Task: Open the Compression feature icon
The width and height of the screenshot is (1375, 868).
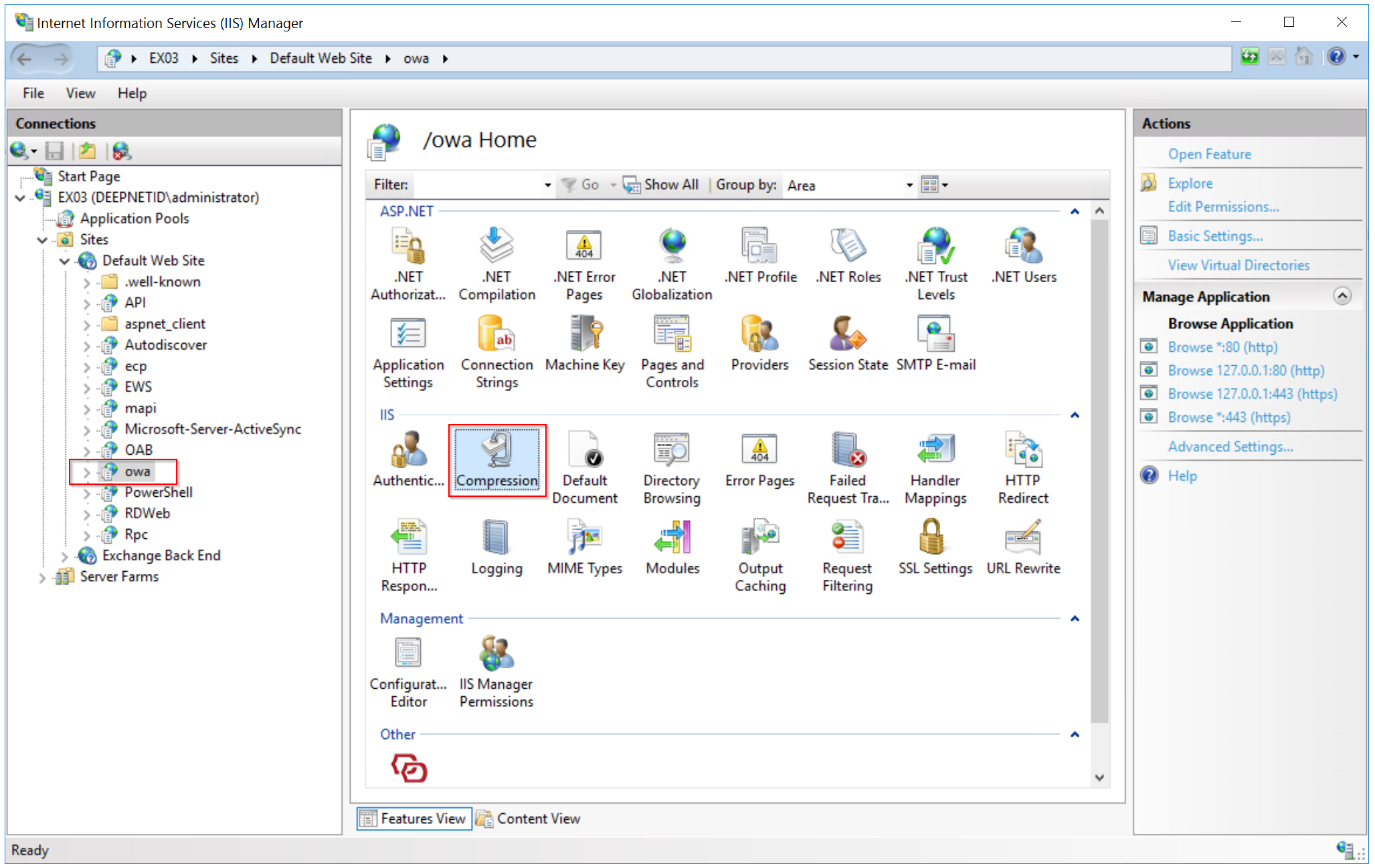Action: (x=496, y=459)
